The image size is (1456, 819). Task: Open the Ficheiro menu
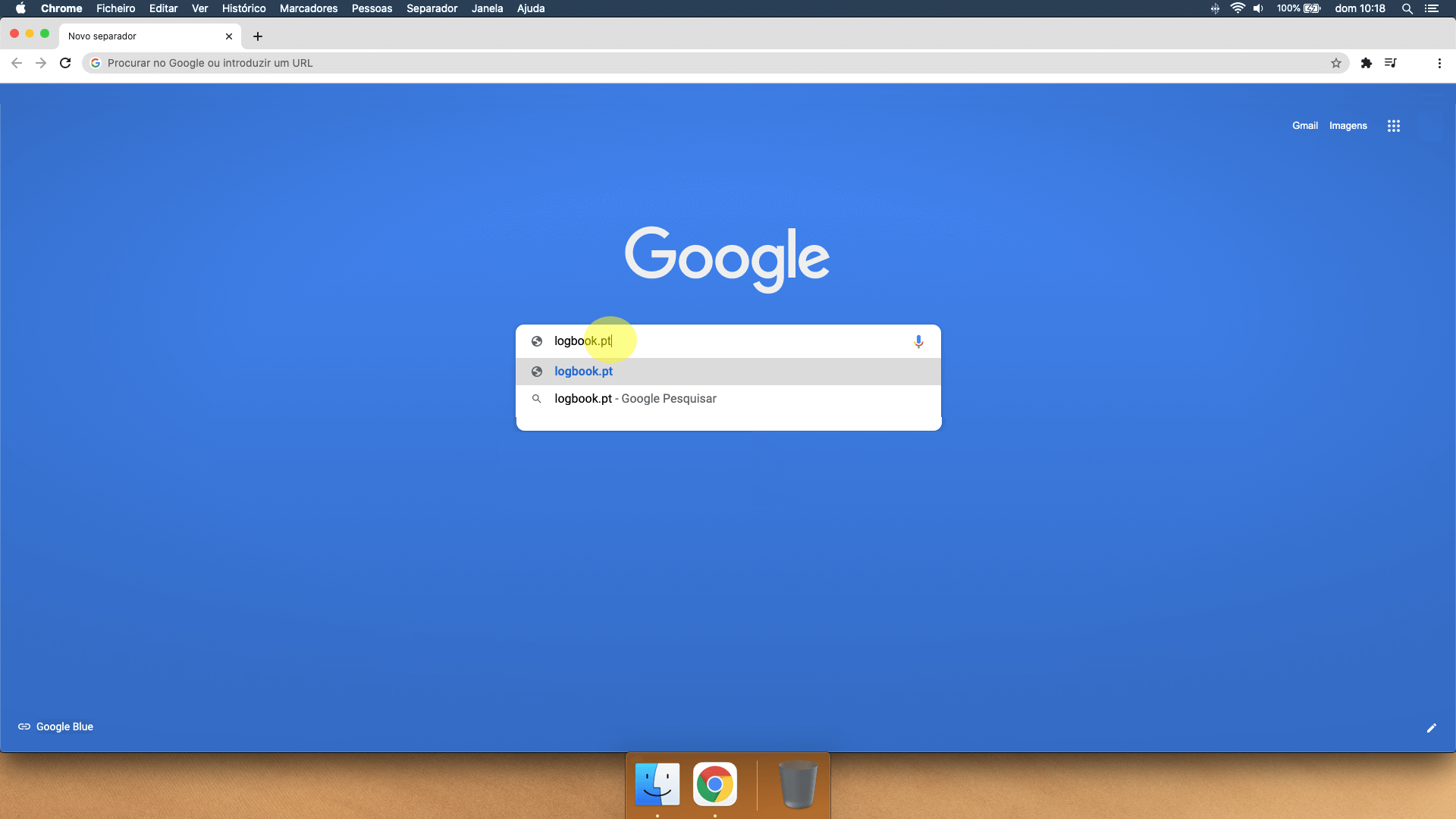tap(115, 8)
